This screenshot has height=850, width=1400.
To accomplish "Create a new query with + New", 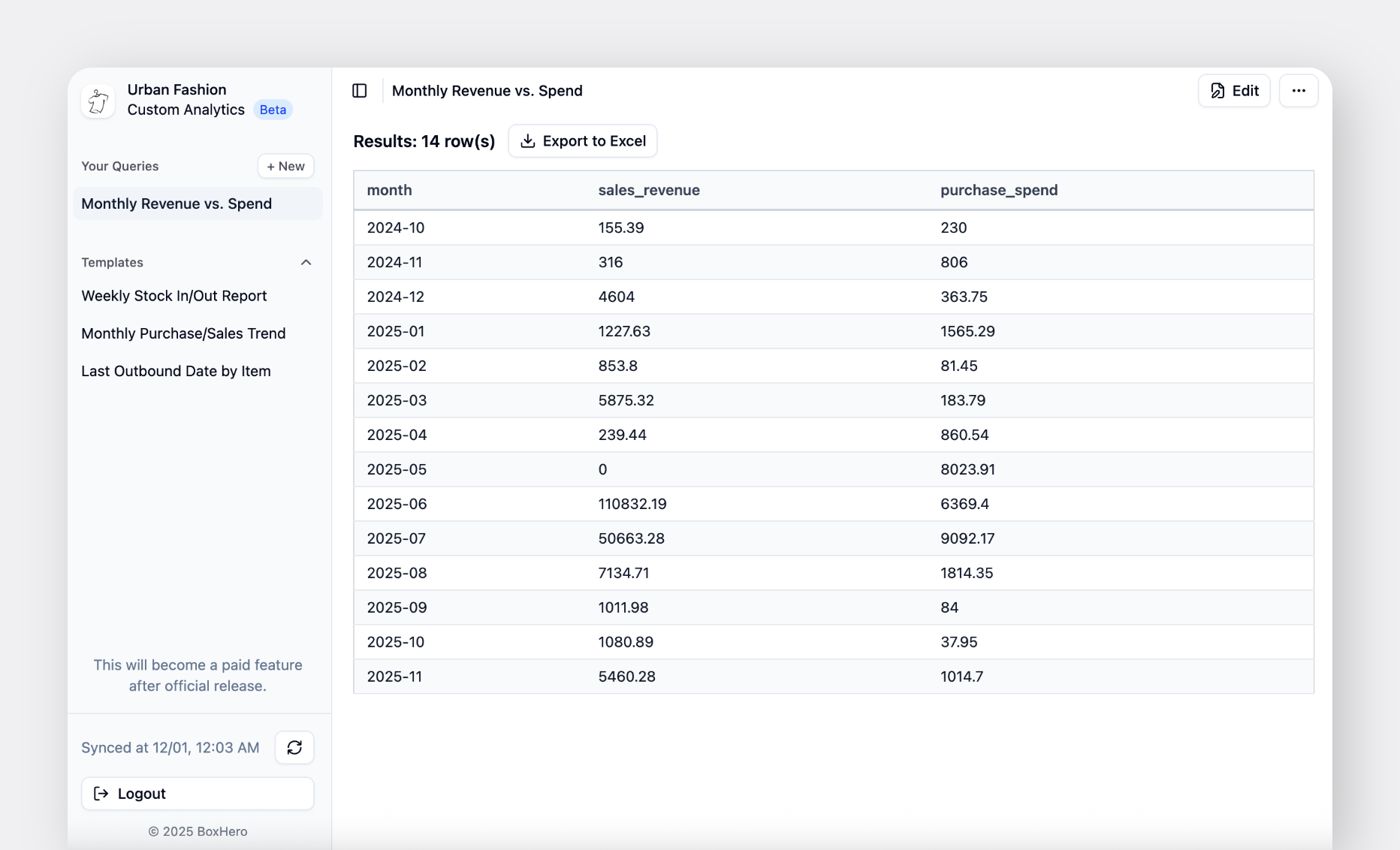I will [x=285, y=166].
